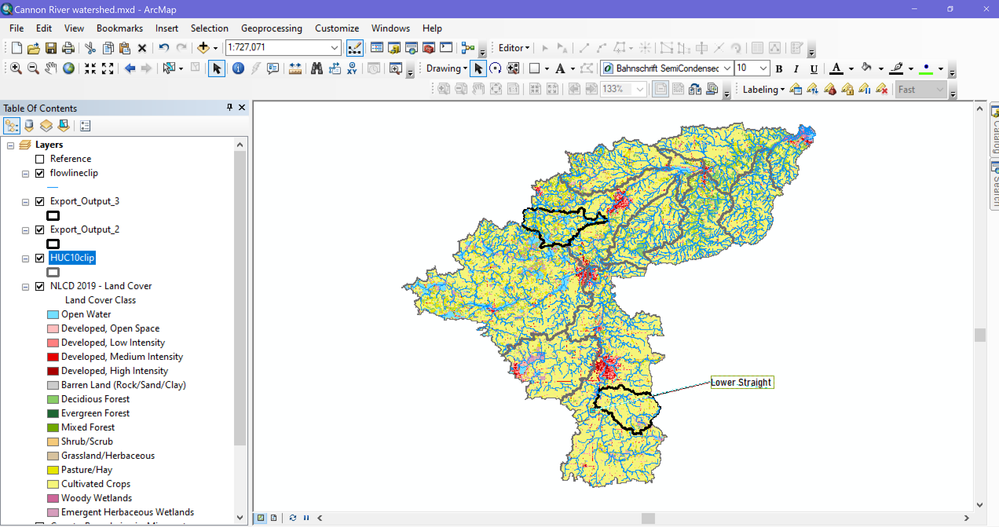The image size is (999, 527).
Task: Click the Go Back to Previous Extent arrow
Action: [x=130, y=69]
